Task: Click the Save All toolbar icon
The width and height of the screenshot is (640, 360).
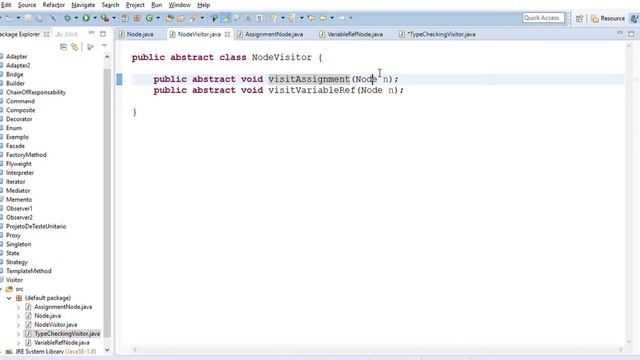Action: (40, 18)
